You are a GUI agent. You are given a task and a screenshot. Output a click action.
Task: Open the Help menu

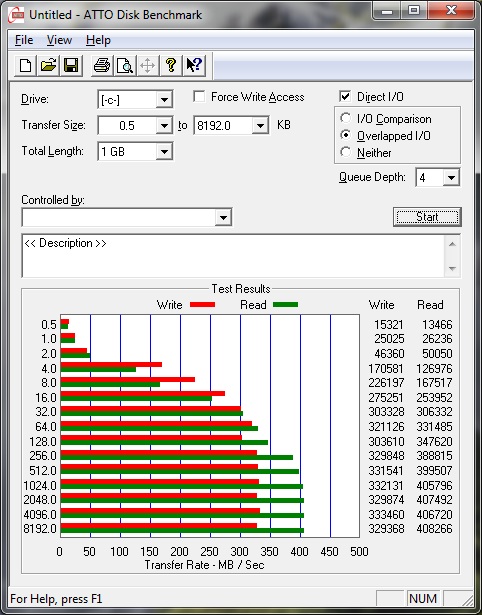98,40
